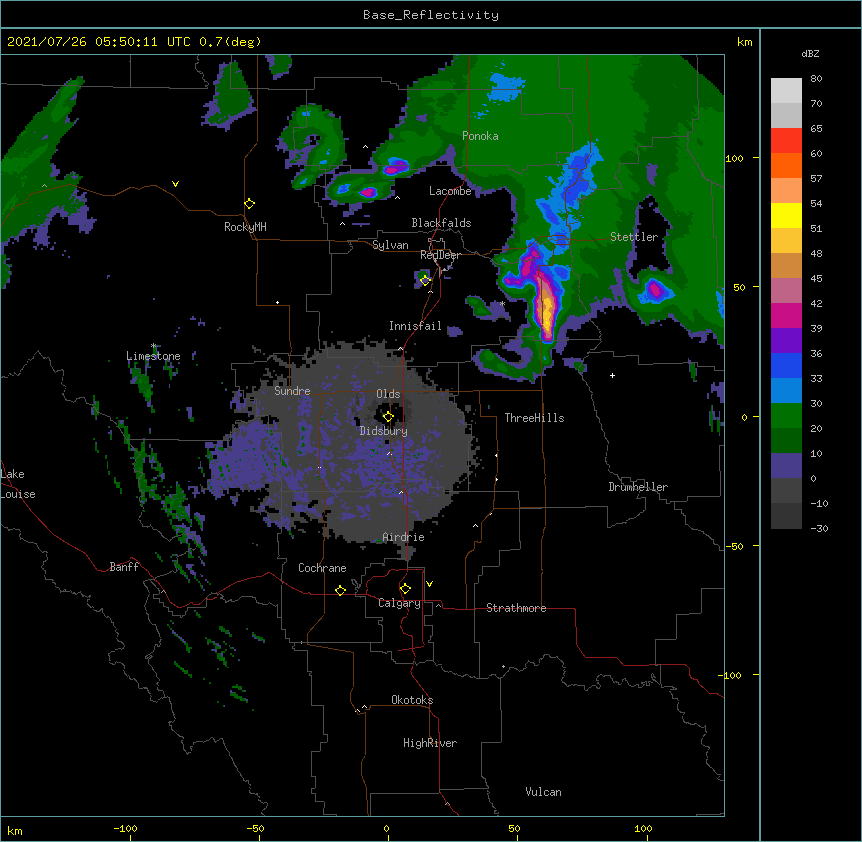Screen dimensions: 862x842
Task: Click the HighRiver city label
Action: (x=430, y=743)
